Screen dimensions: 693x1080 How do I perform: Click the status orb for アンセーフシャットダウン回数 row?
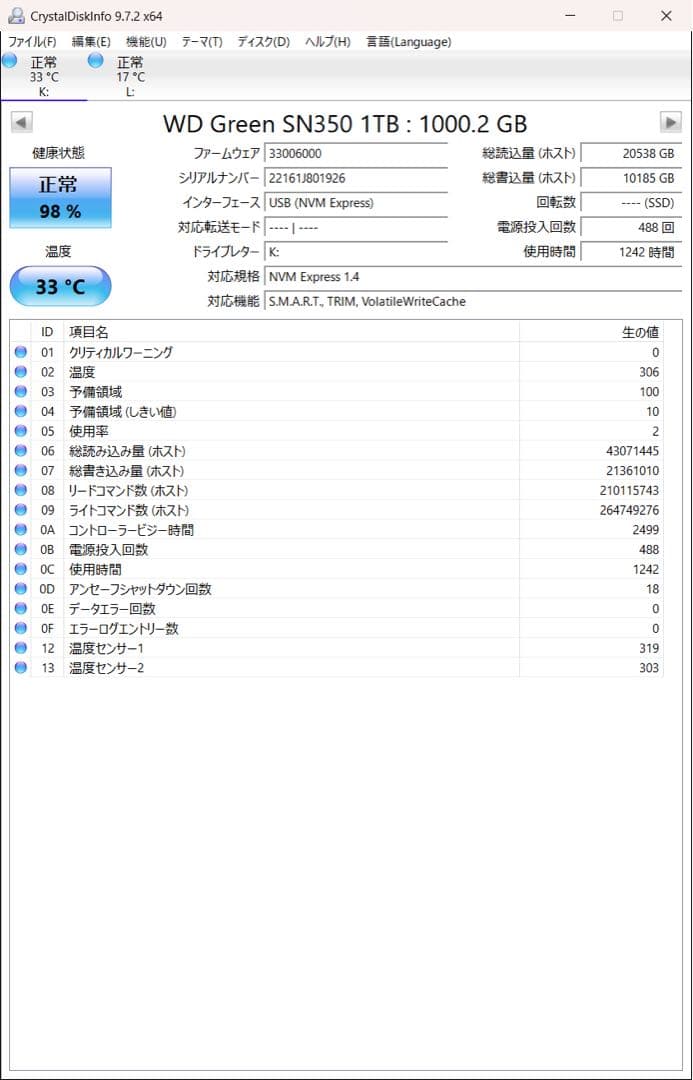point(21,589)
